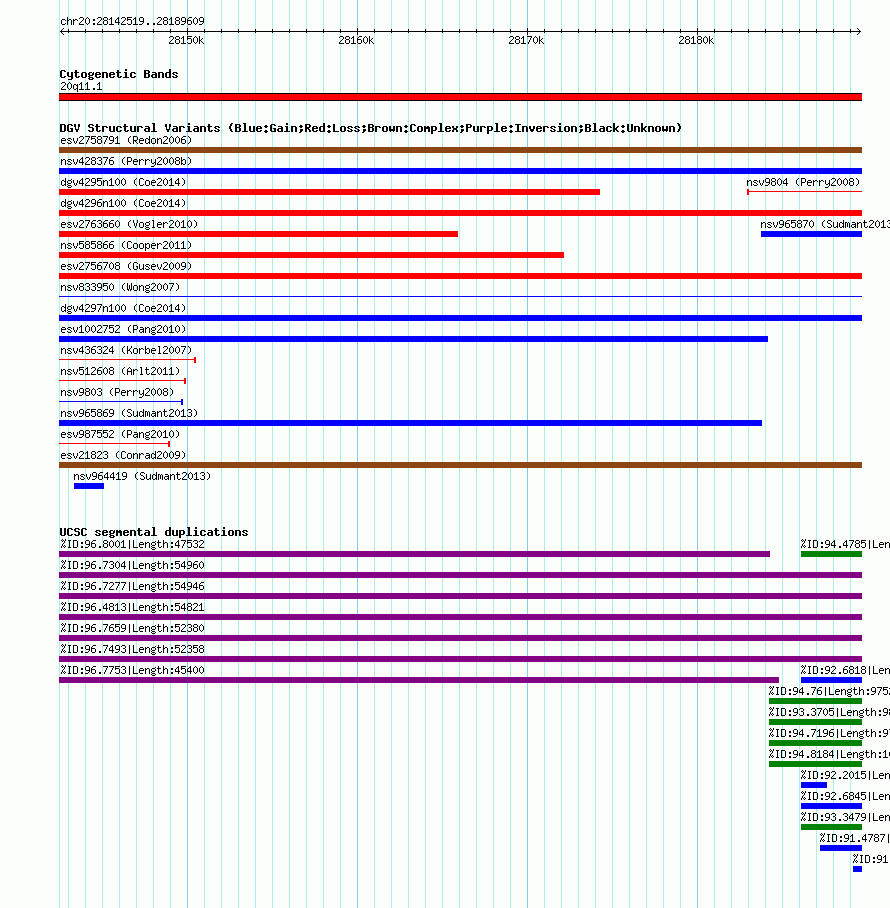Click the %ID:92.6845 duplication label

[845, 796]
